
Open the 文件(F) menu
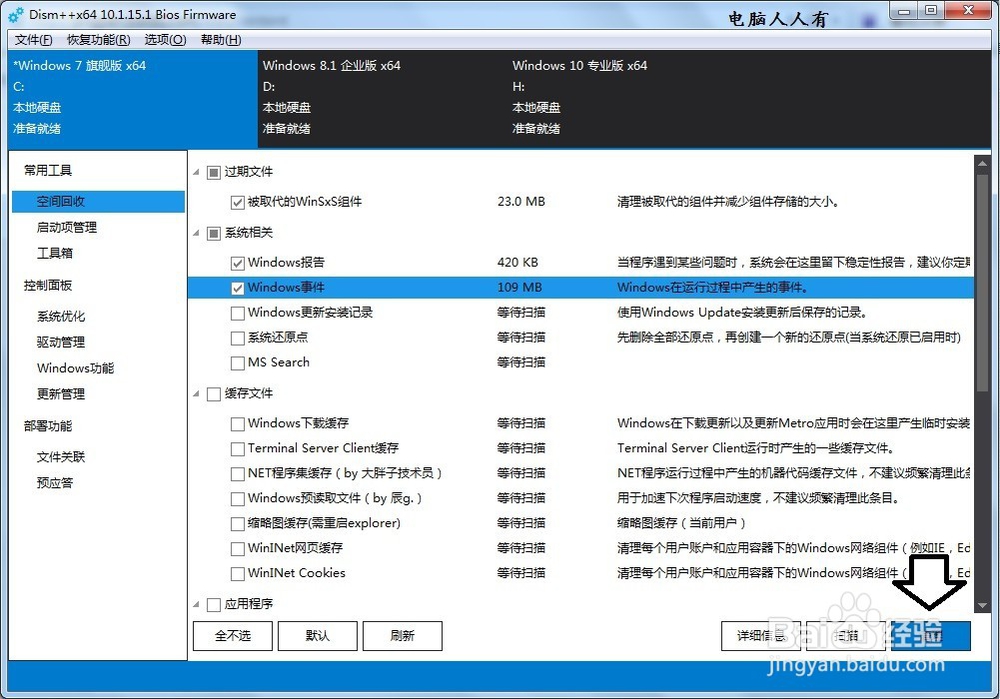coord(33,40)
